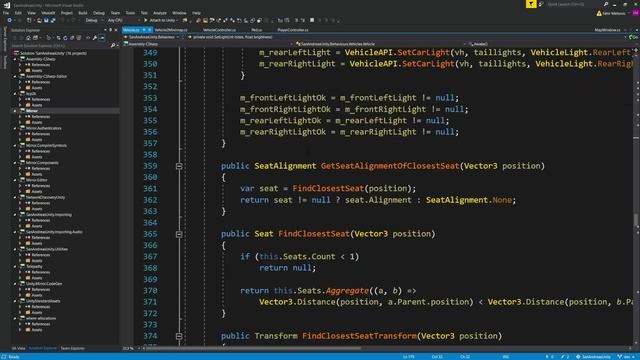Open the Project menu

[67, 13]
